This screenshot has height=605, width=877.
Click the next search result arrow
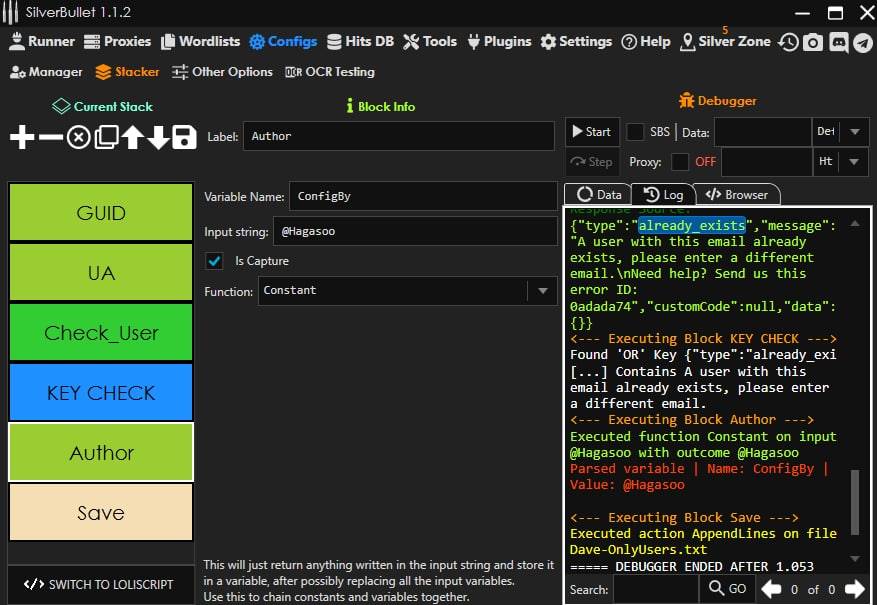(854, 589)
